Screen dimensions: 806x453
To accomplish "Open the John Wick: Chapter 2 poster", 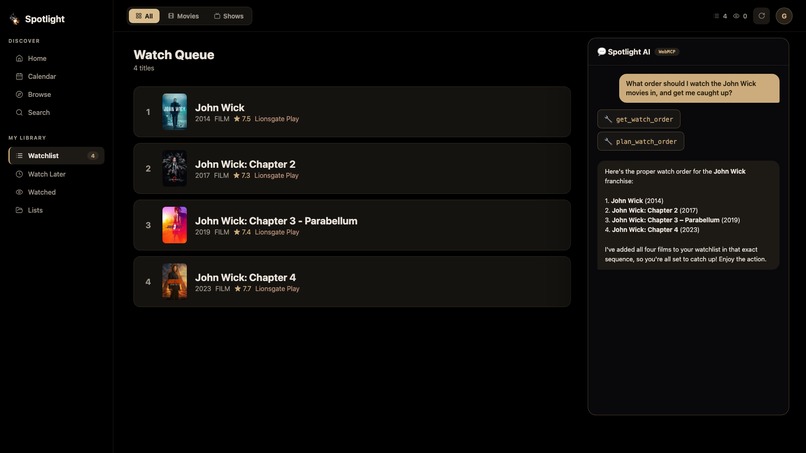I will coord(175,168).
